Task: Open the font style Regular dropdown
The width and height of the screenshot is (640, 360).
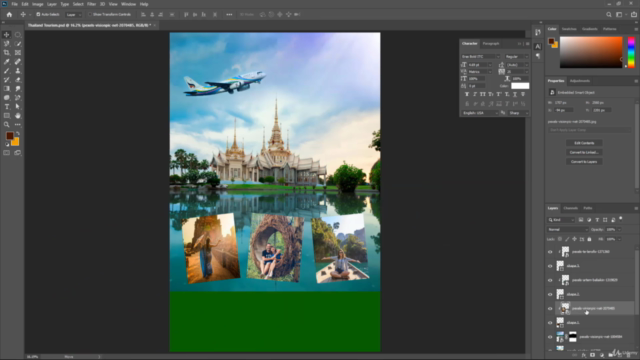Action: (516, 56)
